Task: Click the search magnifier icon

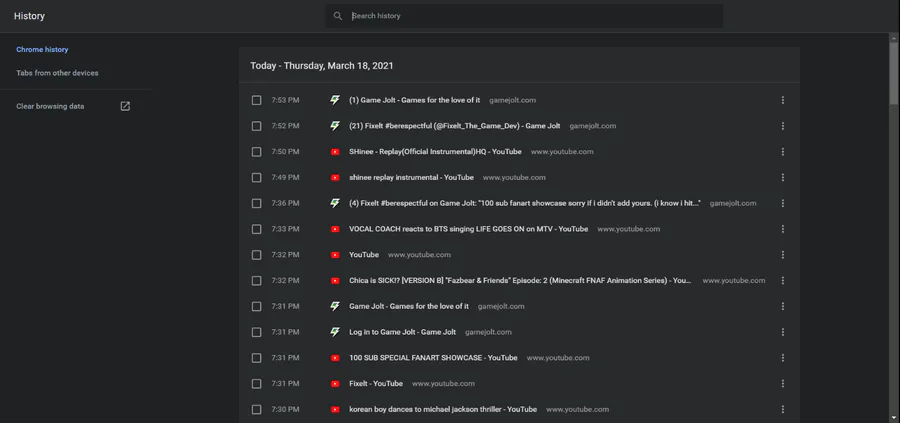Action: tap(338, 16)
